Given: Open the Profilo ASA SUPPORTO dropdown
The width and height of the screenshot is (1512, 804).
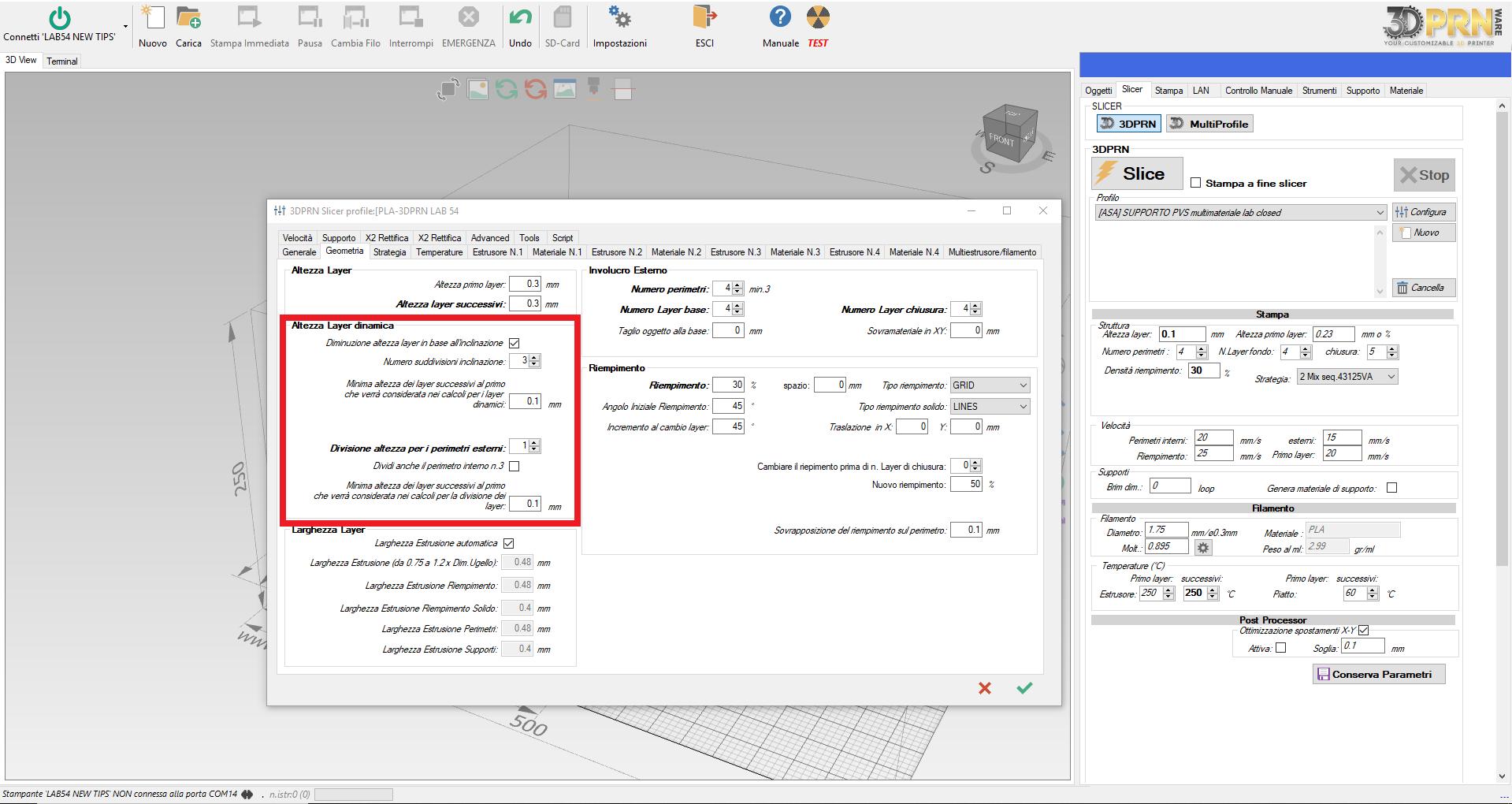Looking at the screenshot, I should (x=1241, y=213).
